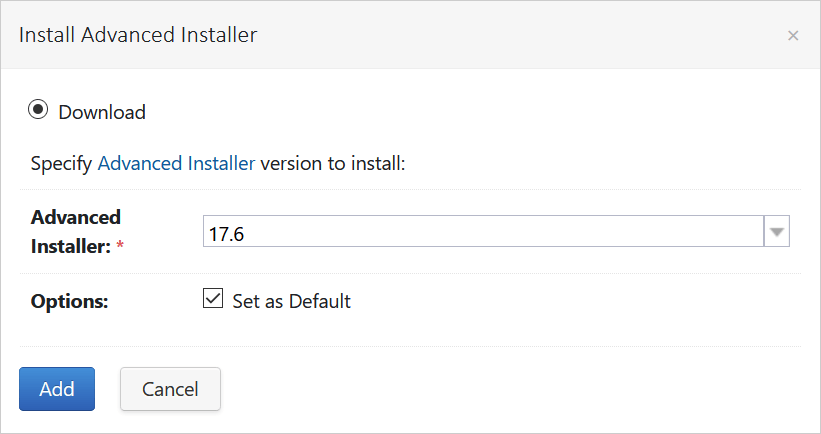Click the red required asterisk
The height and width of the screenshot is (434, 821).
120,244
